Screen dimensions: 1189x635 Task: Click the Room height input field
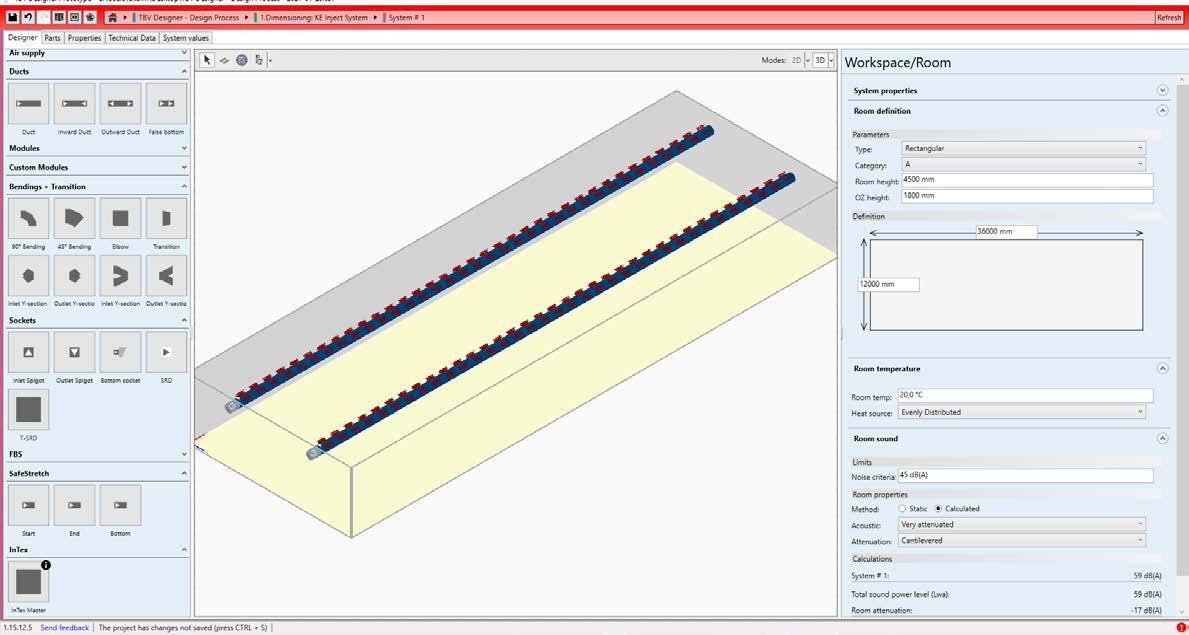pos(1027,180)
